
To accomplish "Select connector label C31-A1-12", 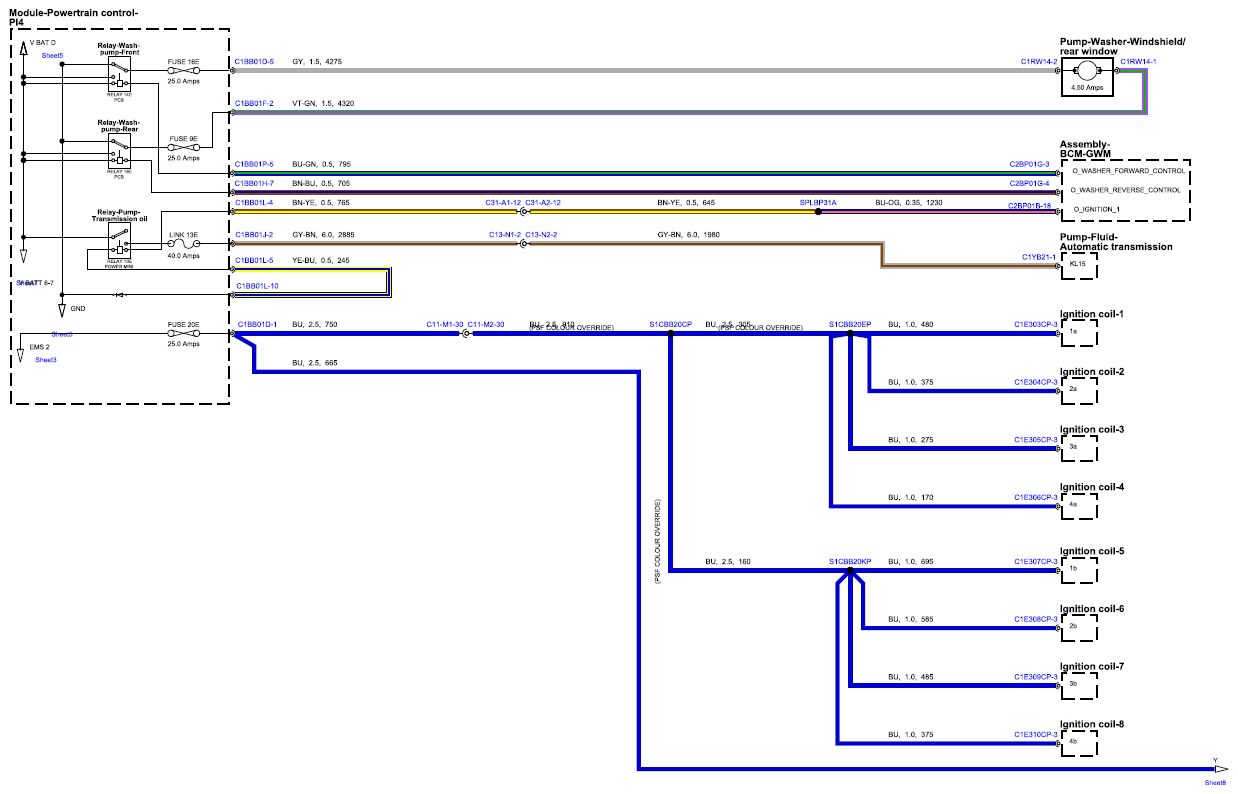I will pyautogui.click(x=503, y=203).
